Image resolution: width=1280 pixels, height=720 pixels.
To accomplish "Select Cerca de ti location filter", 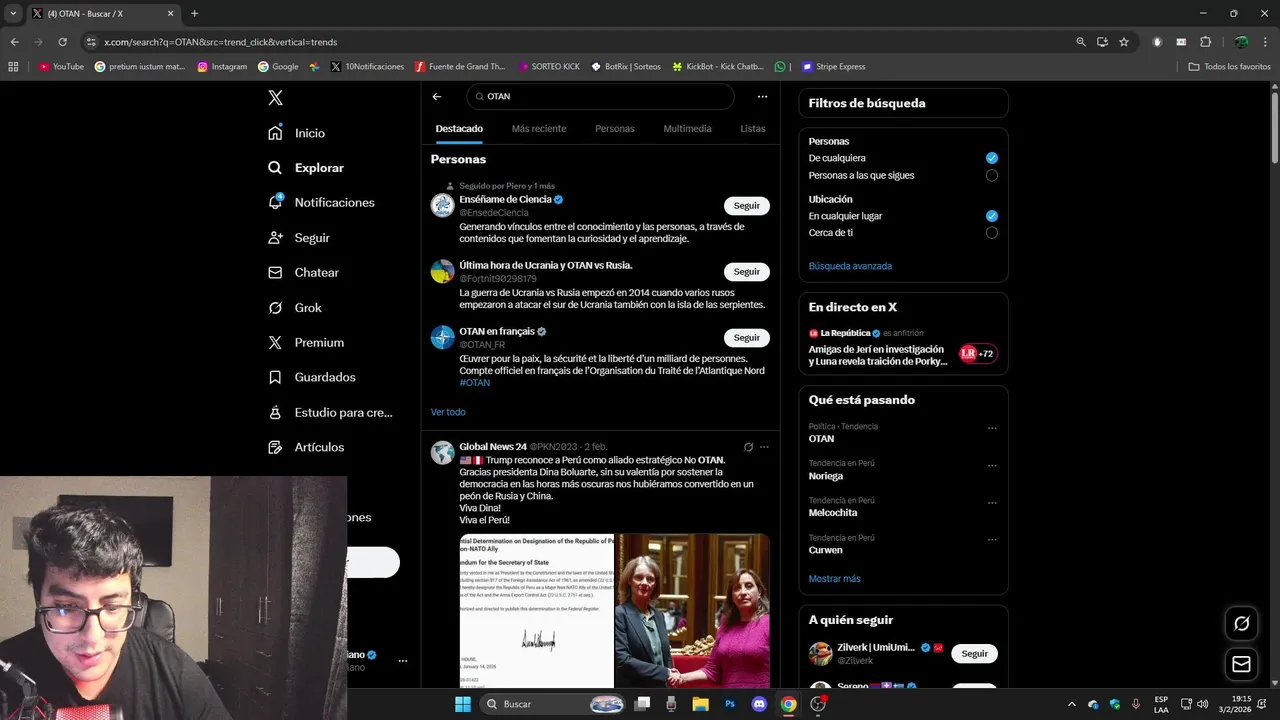I will pyautogui.click(x=992, y=233).
